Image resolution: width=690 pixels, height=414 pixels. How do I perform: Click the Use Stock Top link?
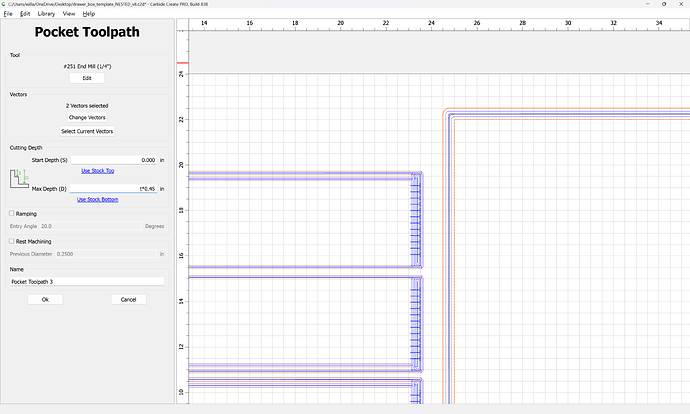point(100,171)
